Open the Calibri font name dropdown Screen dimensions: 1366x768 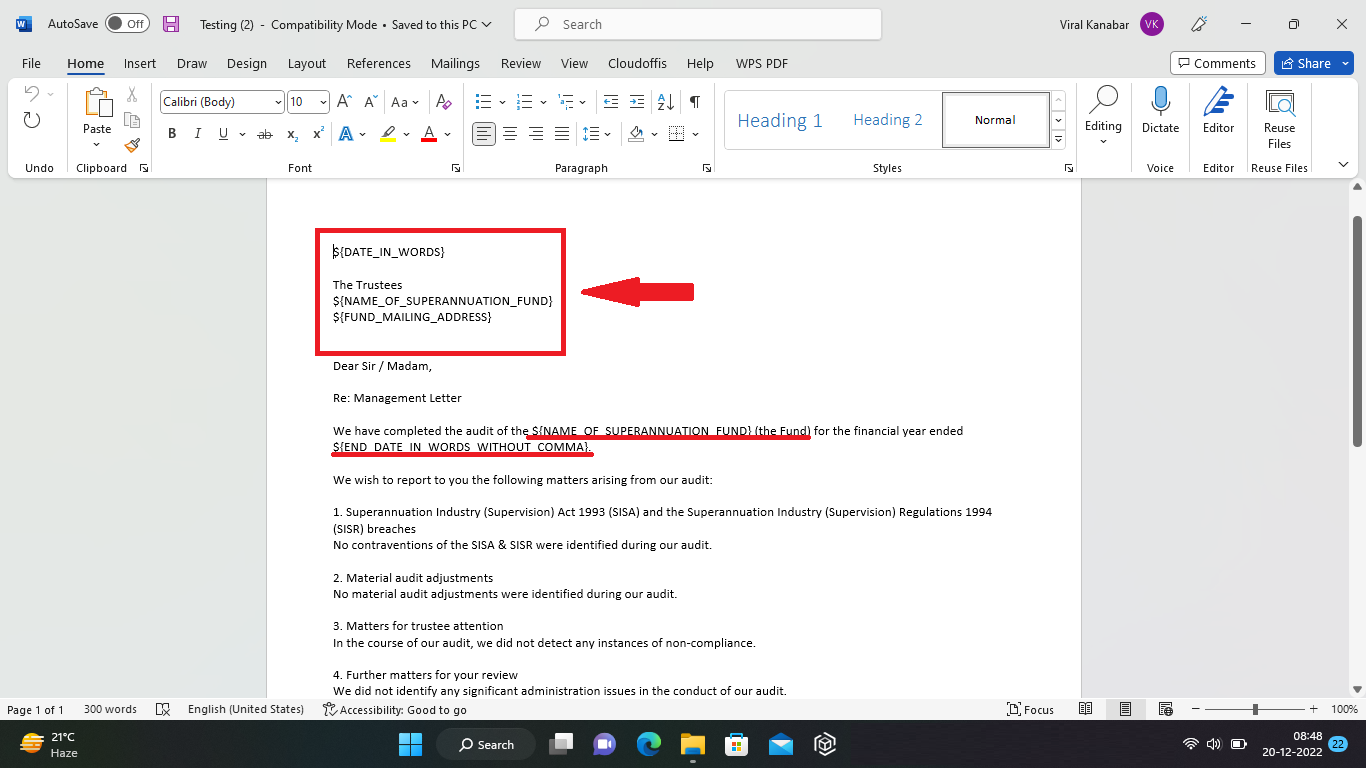(278, 102)
